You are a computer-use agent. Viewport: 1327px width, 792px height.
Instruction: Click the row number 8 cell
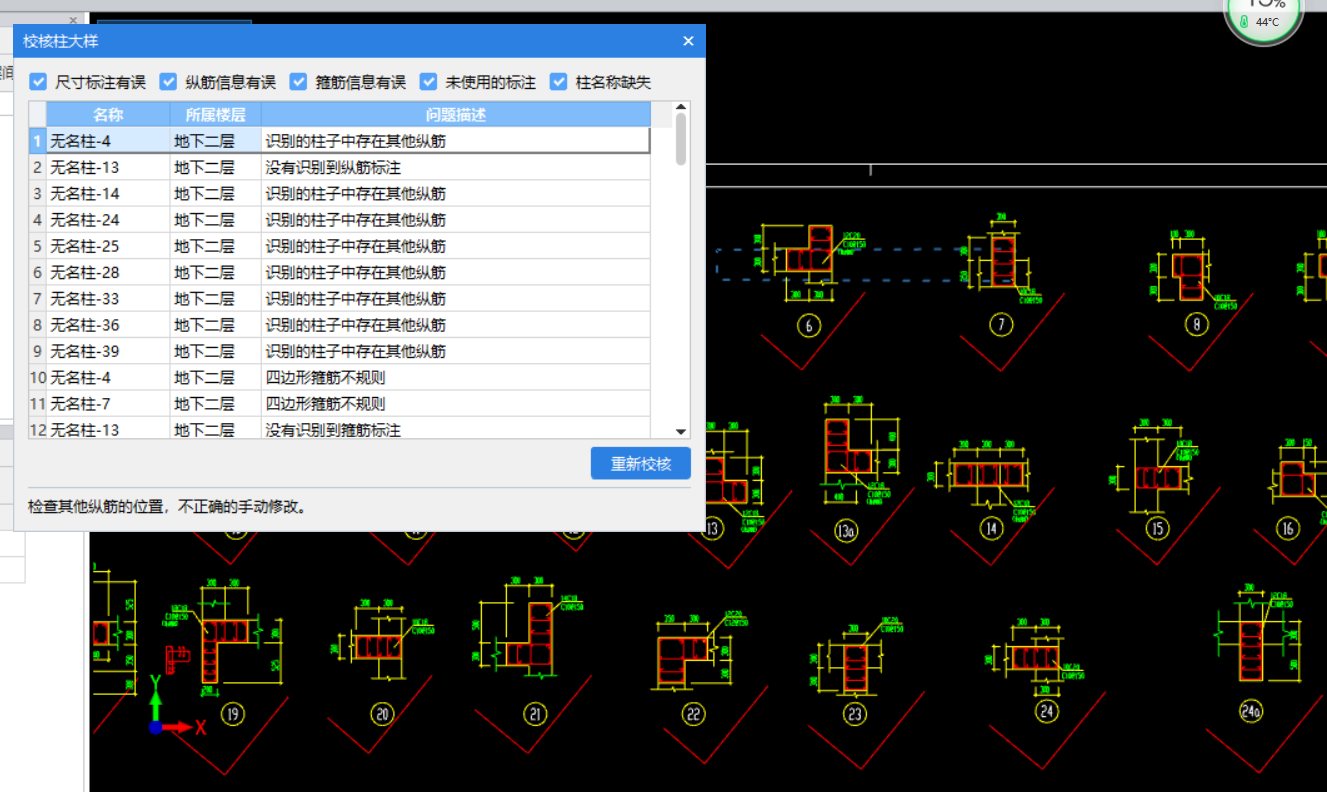coord(38,325)
